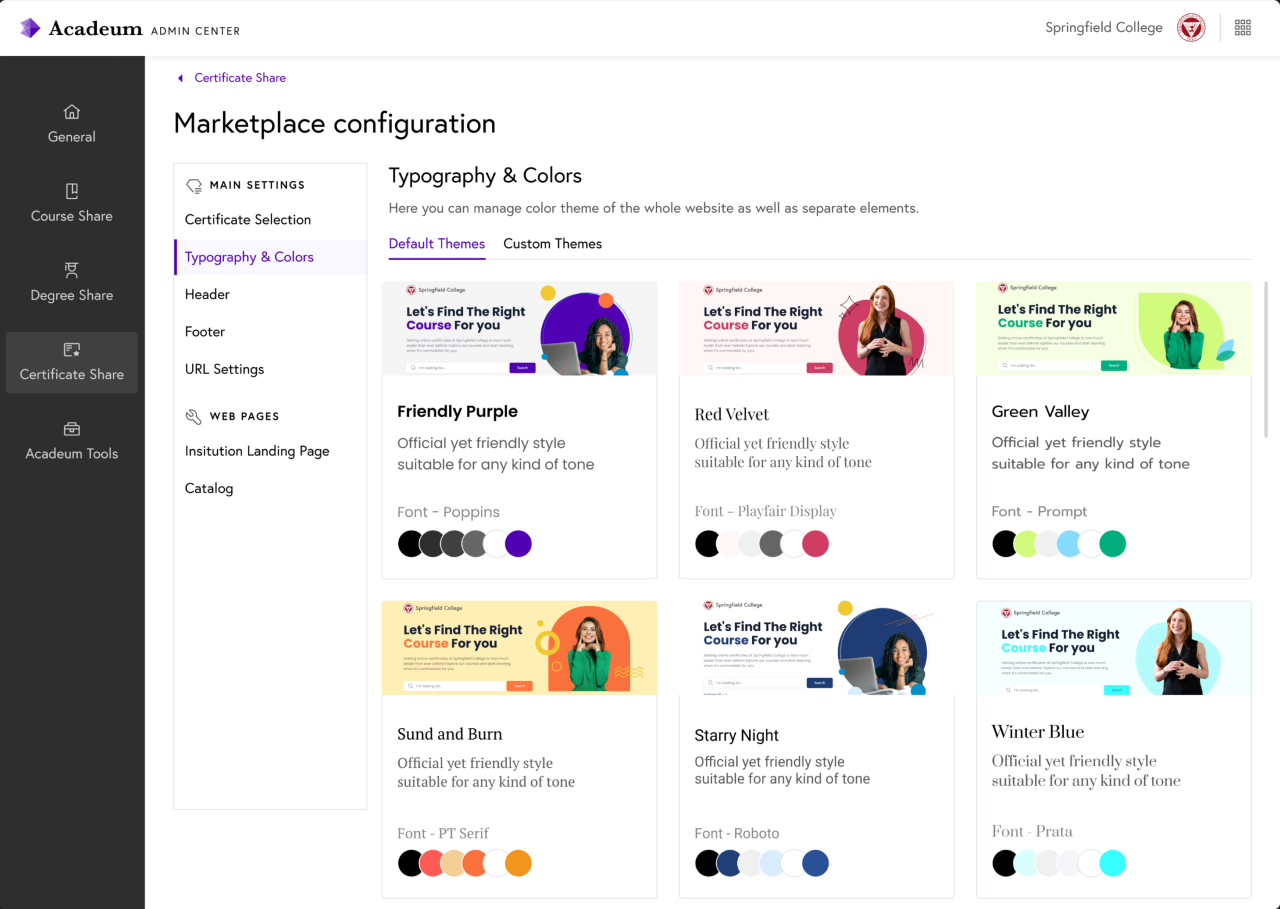Click the page's vertical scrollbar

coord(1266,360)
